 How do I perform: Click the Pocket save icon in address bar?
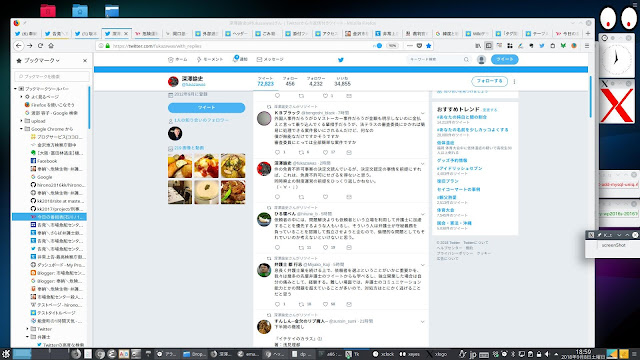[x=419, y=46]
